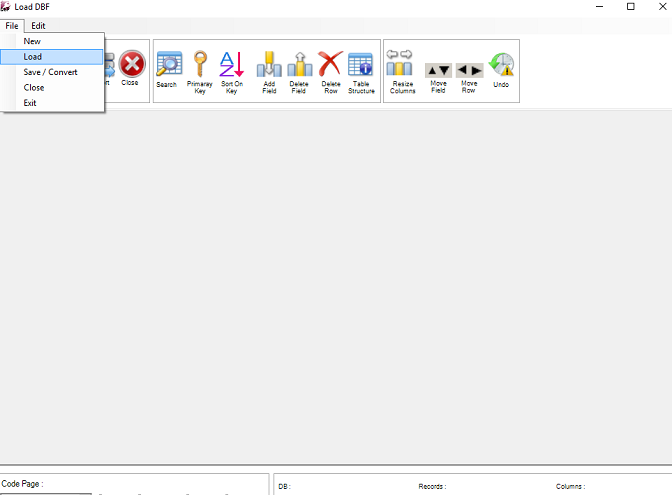Choose Exit from the File menu

click(31, 102)
